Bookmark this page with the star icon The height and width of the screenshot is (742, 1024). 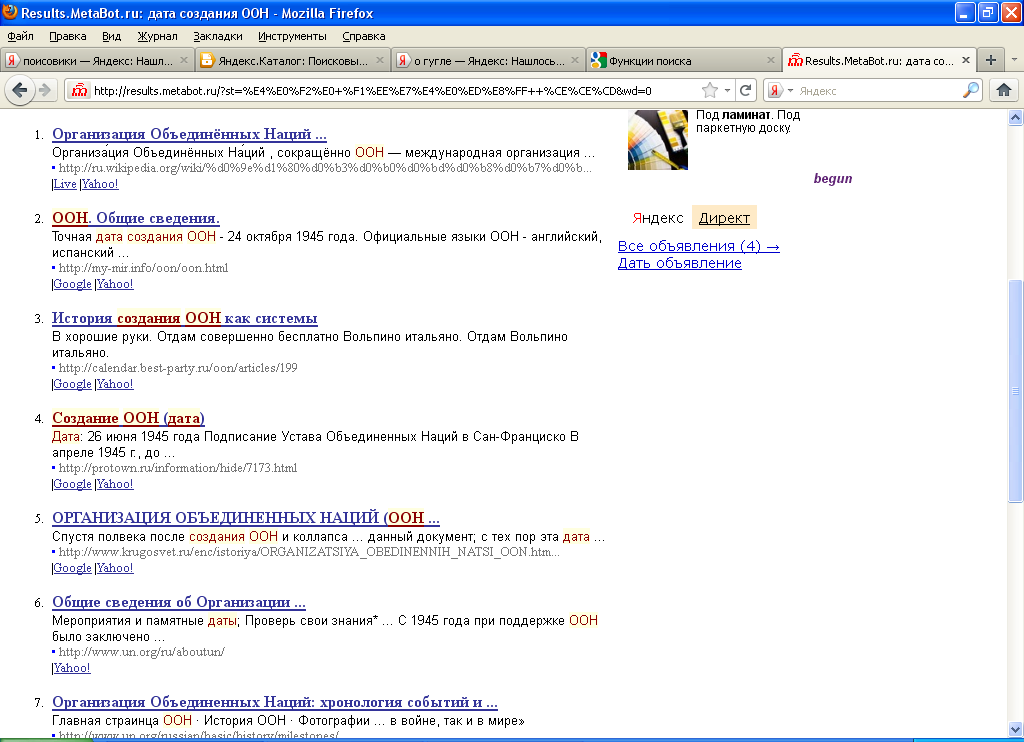pyautogui.click(x=709, y=90)
